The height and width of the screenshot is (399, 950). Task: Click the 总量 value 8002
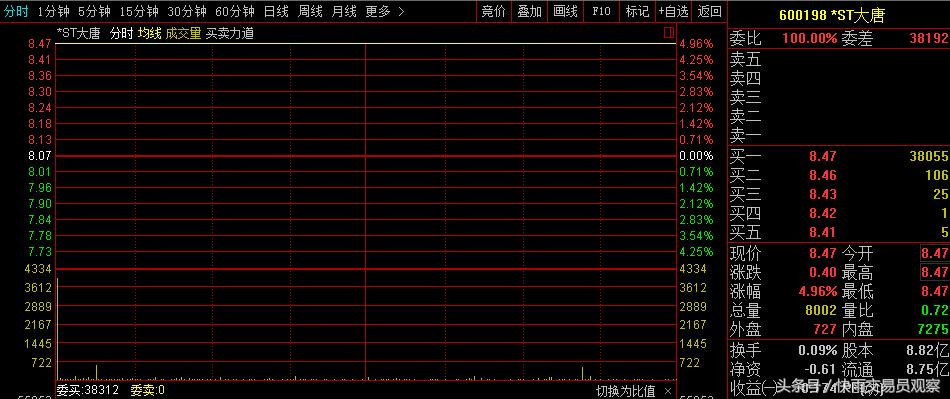tap(822, 311)
